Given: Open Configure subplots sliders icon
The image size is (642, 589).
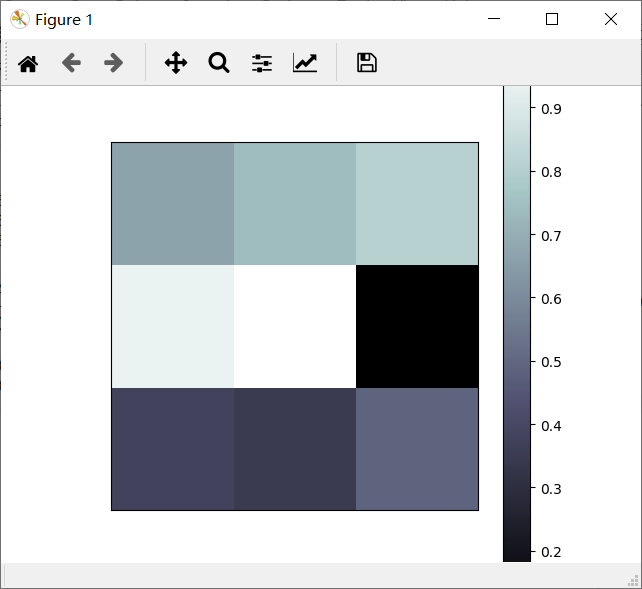Looking at the screenshot, I should pos(262,63).
